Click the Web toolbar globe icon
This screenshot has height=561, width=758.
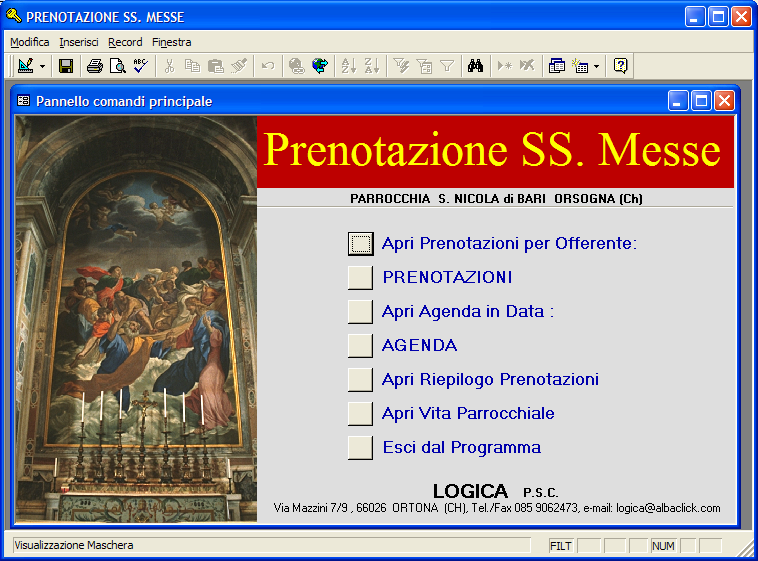pyautogui.click(x=320, y=65)
